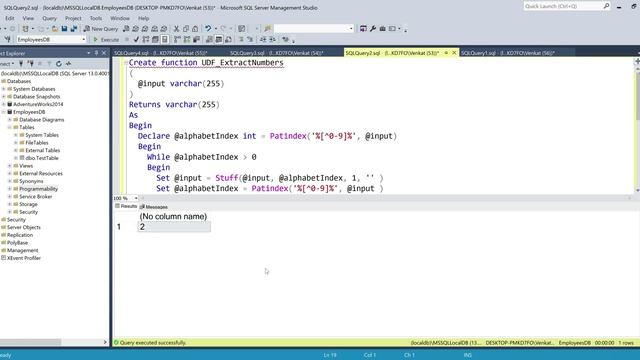
Task: Click the Execute query button
Action: click(106, 40)
